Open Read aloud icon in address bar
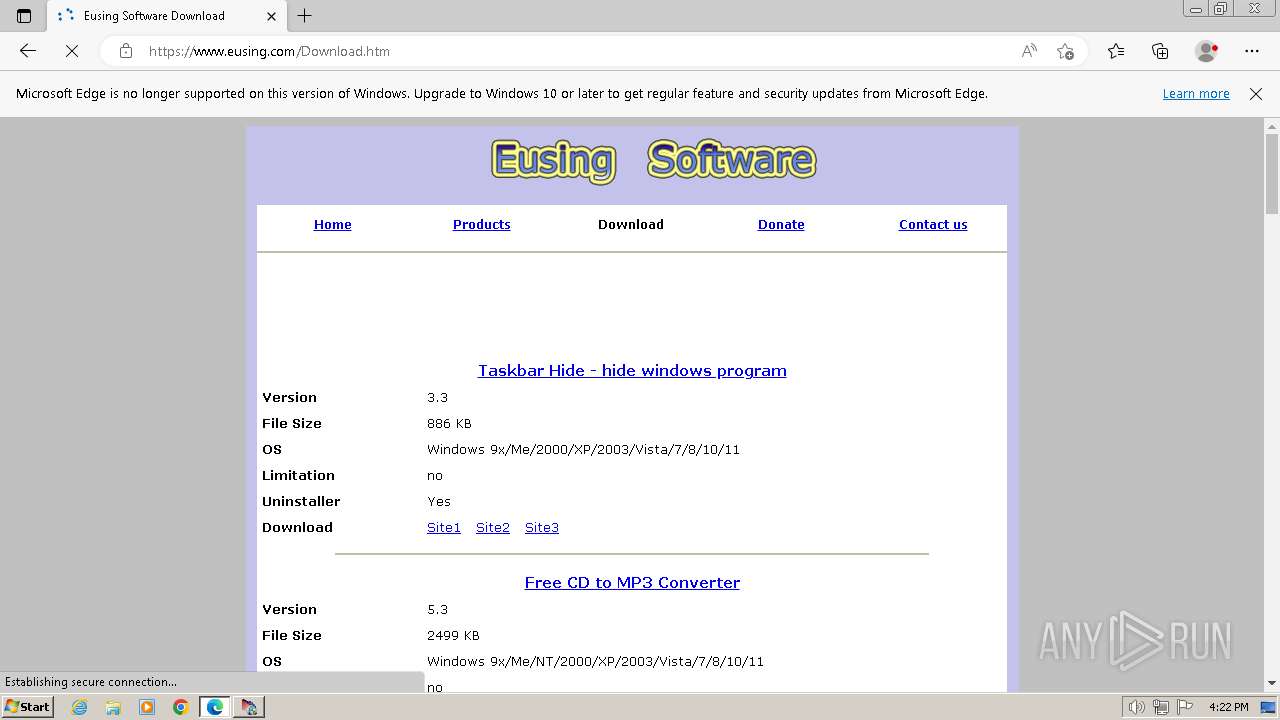 [1029, 51]
